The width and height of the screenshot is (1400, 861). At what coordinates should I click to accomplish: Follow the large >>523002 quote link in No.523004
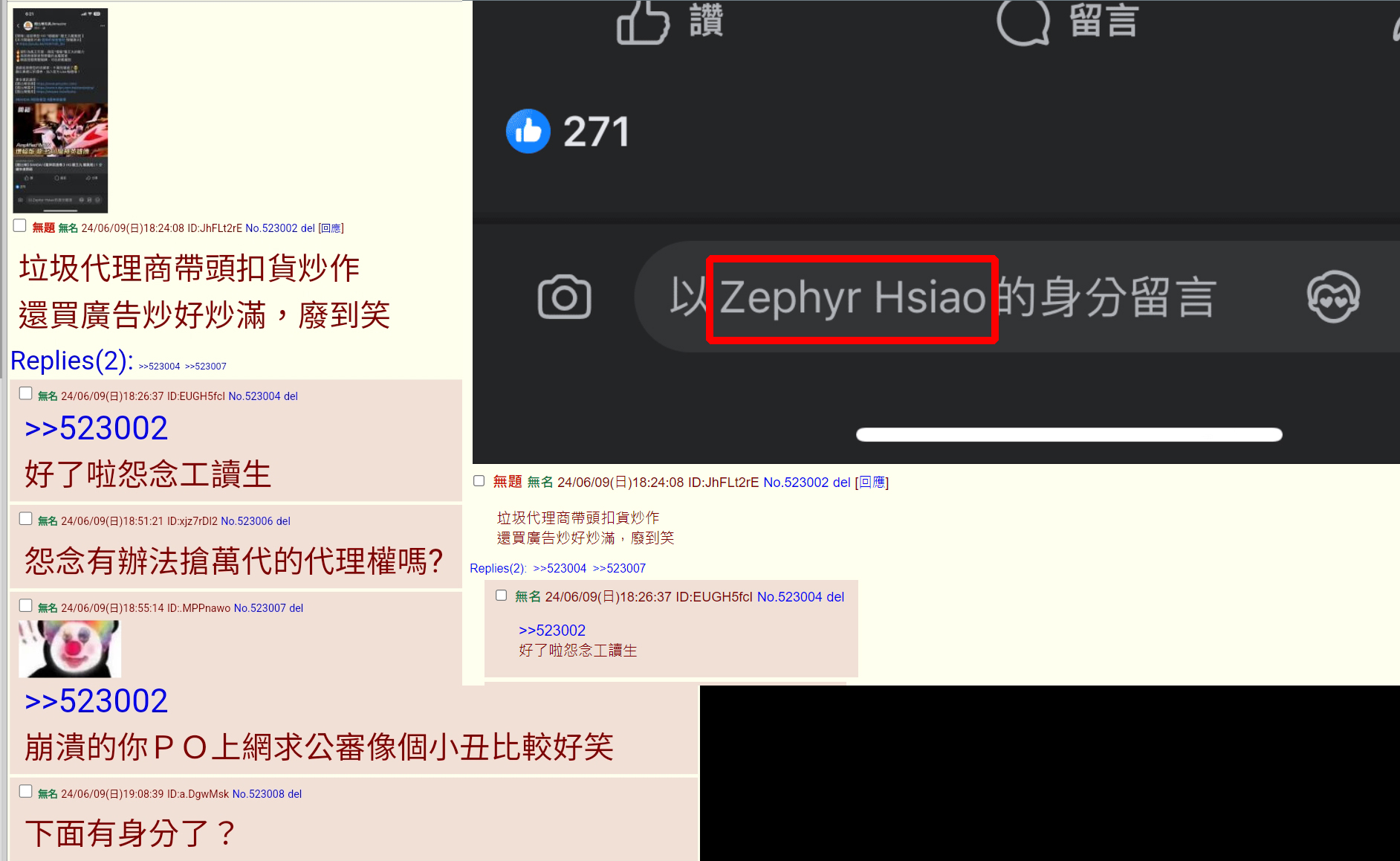(x=96, y=428)
